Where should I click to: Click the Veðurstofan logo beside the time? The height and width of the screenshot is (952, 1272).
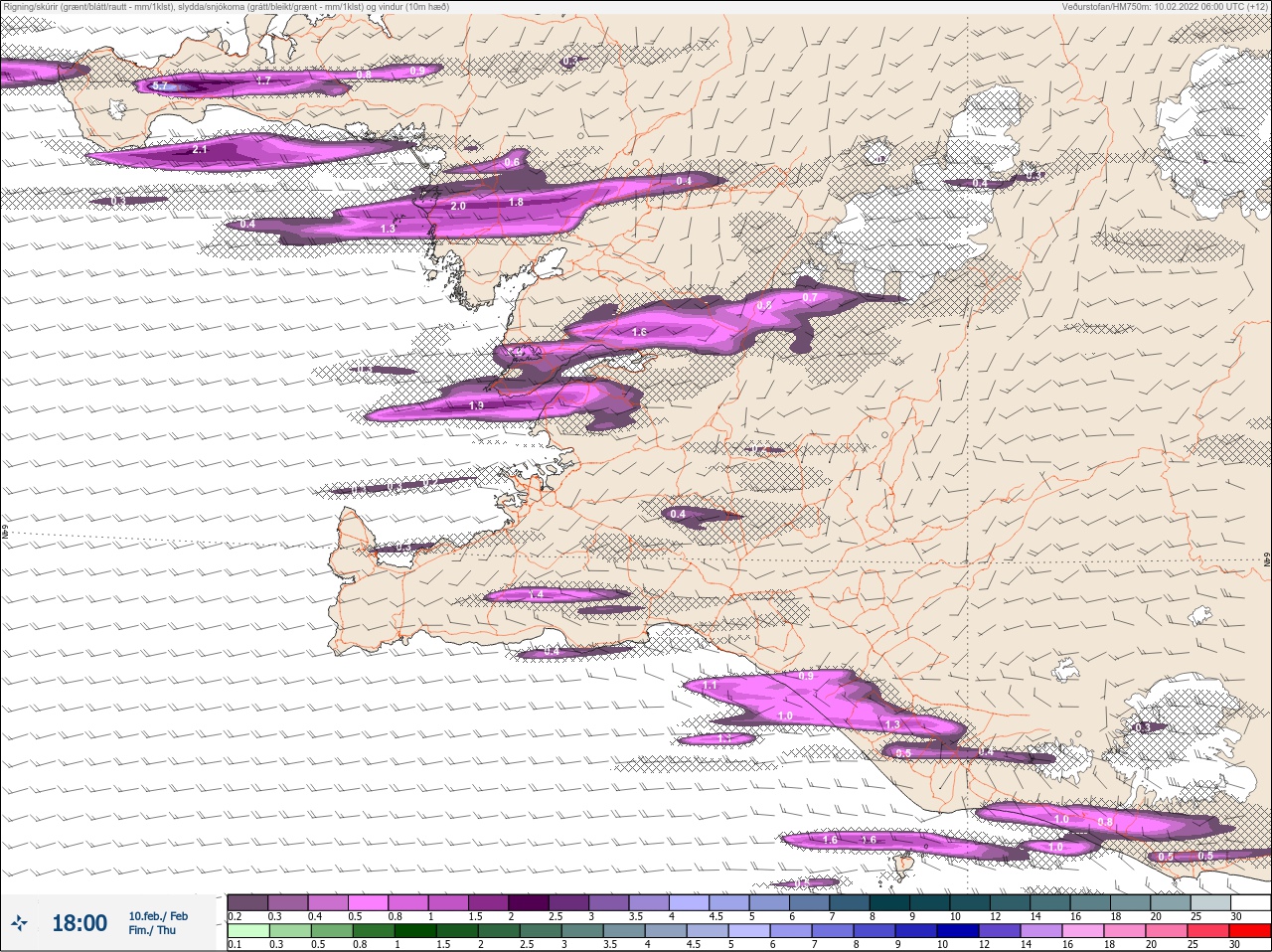19,923
